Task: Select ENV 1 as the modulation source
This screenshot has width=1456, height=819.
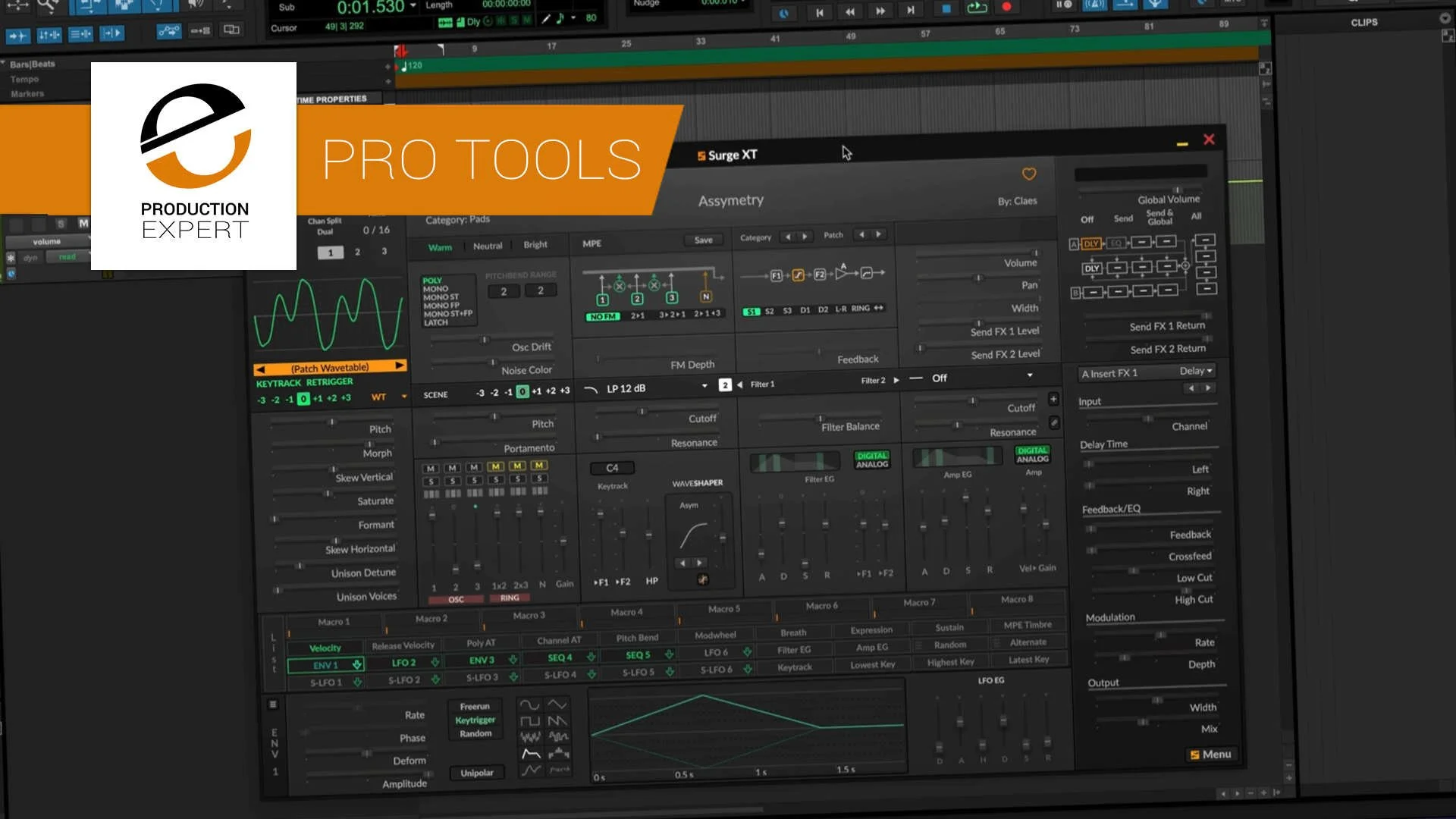Action: [325, 664]
